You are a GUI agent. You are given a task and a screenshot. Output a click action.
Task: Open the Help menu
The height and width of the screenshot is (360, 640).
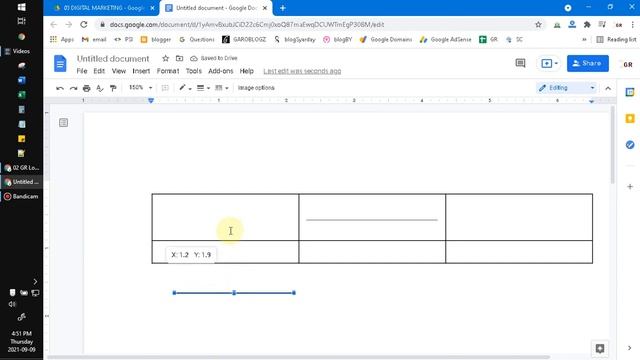247,71
